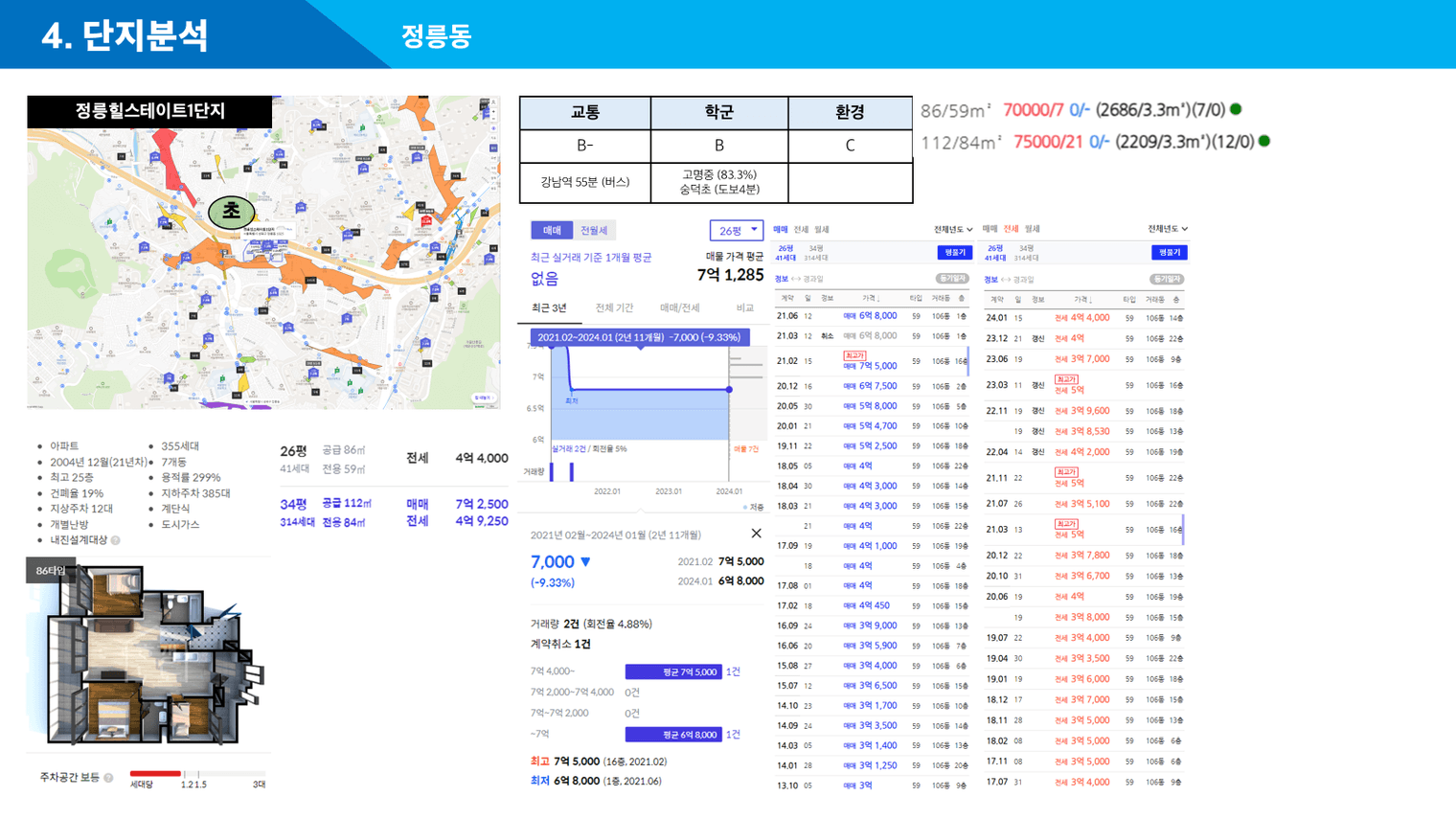Click the 21.06 매매 6억 8,000 row

tap(872, 316)
